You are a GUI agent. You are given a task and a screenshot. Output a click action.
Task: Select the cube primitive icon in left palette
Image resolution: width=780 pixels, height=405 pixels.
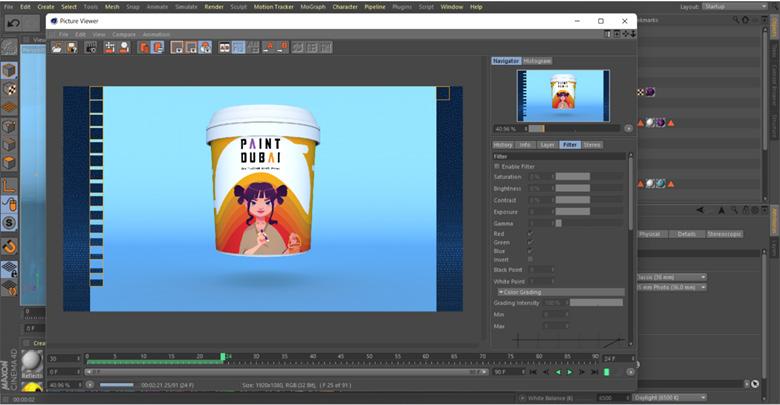click(9, 71)
